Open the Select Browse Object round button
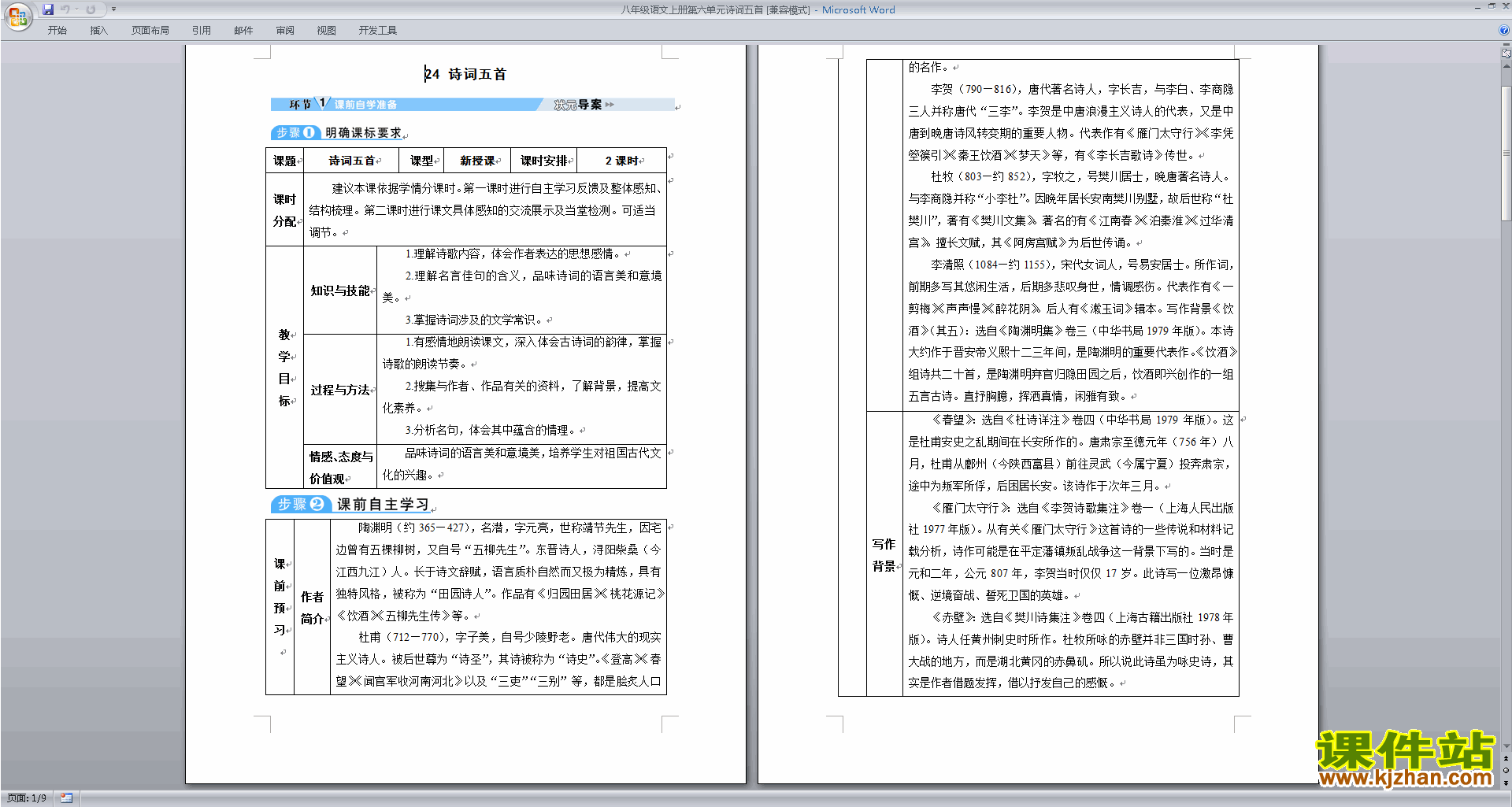 tap(1506, 771)
